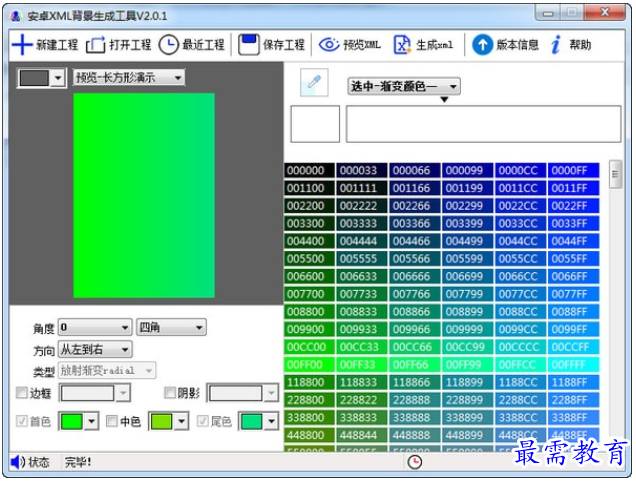Image resolution: width=636 pixels, height=484 pixels.
Task: Click the 新建工程 plus icon
Action: (22, 44)
